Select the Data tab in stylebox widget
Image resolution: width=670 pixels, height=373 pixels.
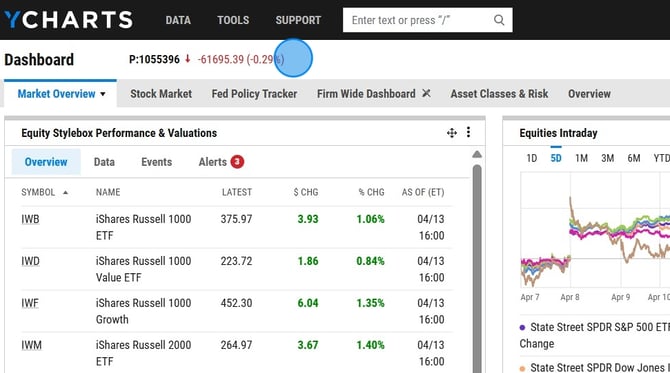click(104, 162)
